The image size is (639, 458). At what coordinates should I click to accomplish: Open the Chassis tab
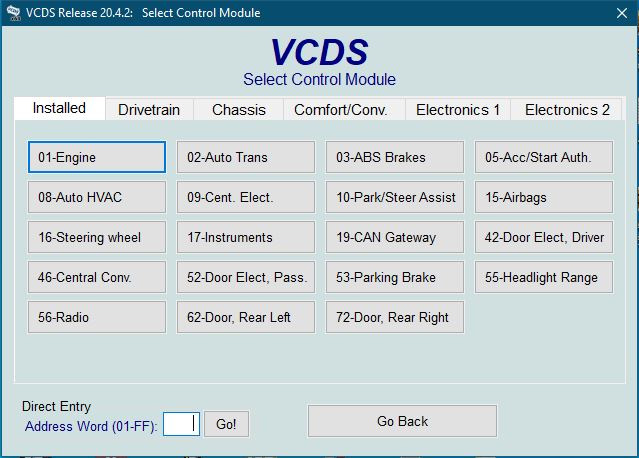pos(239,110)
